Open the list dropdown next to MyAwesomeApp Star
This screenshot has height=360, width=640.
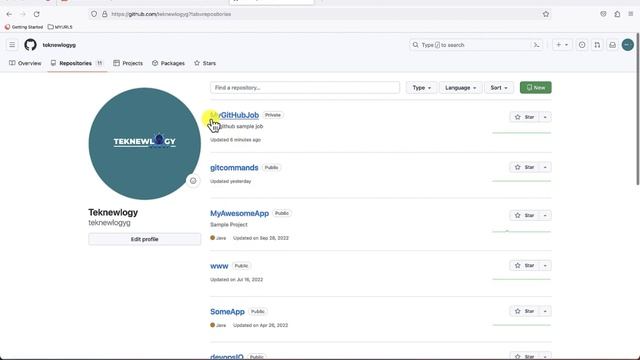click(x=545, y=216)
